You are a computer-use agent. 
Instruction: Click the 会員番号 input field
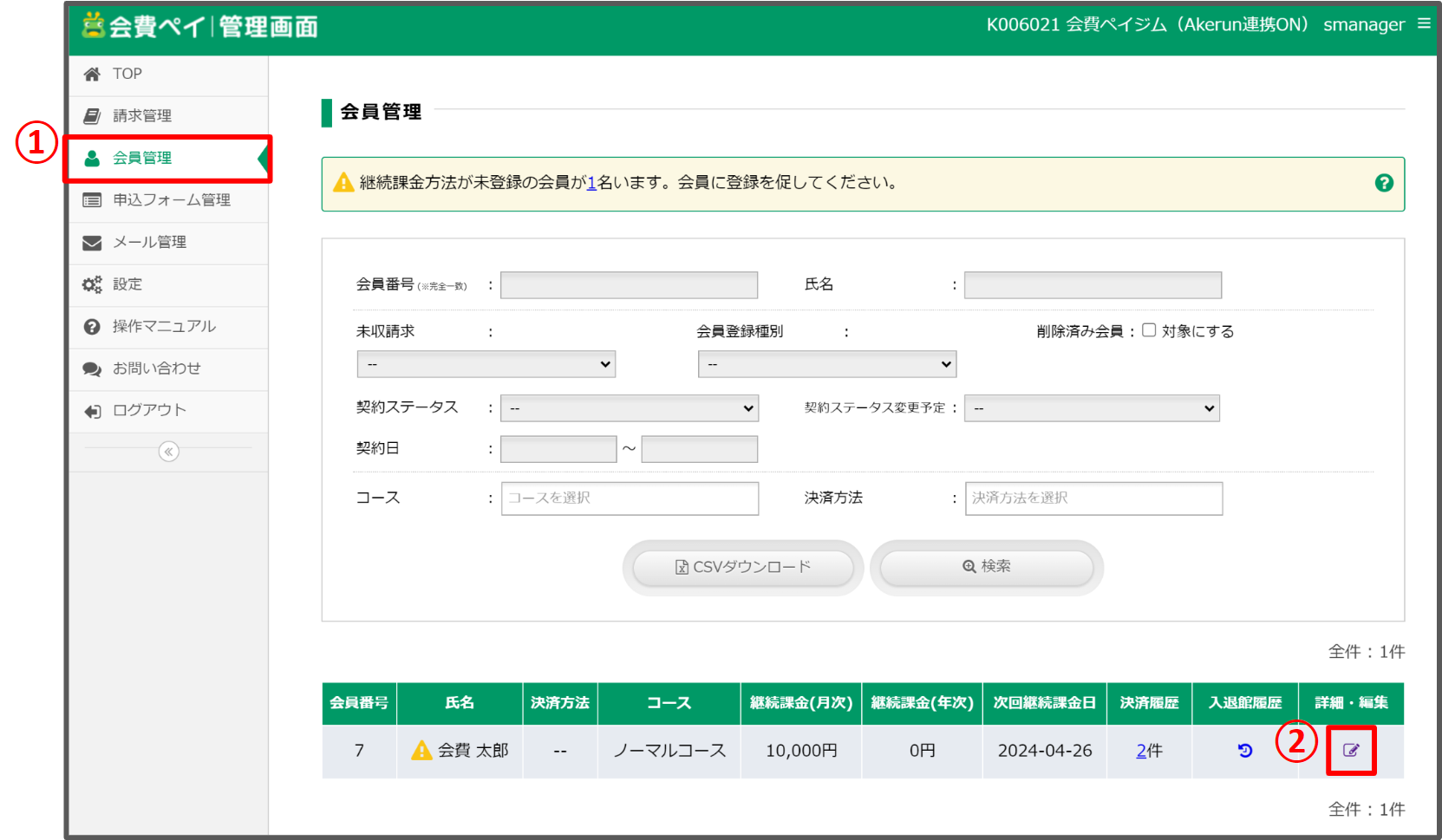[x=629, y=285]
